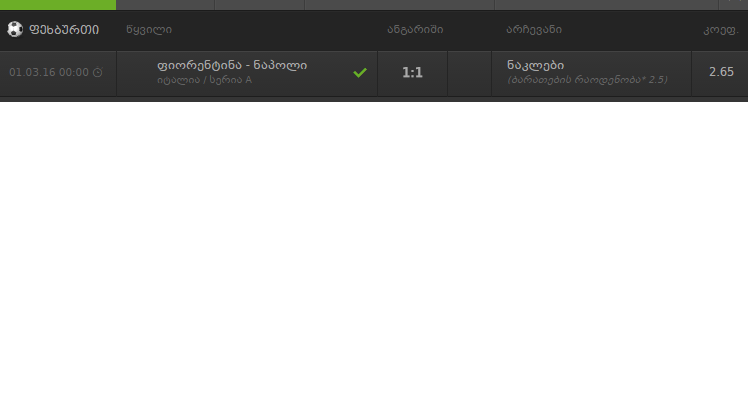Click the წყვილი column header
748x418 pixels.
pos(149,30)
